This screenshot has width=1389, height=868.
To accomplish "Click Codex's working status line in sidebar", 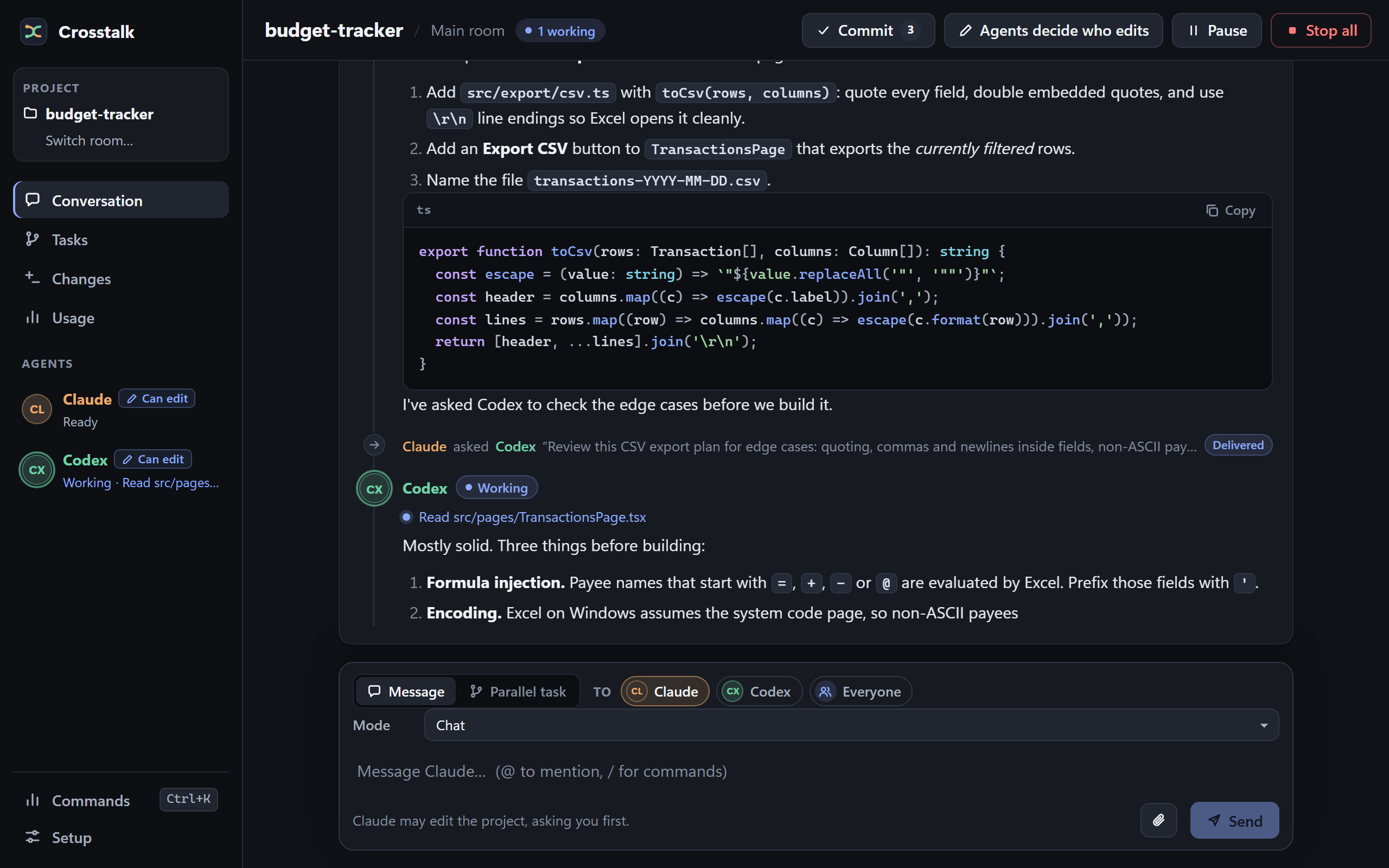I will coord(141,483).
